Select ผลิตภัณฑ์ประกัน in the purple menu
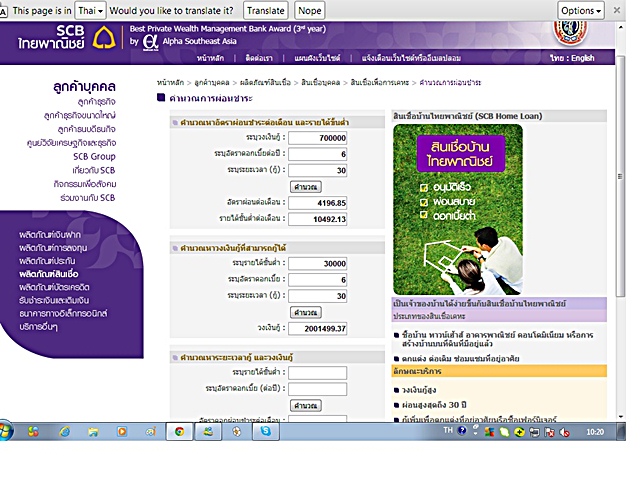Screen dimensions: 640x480 pos(47,261)
